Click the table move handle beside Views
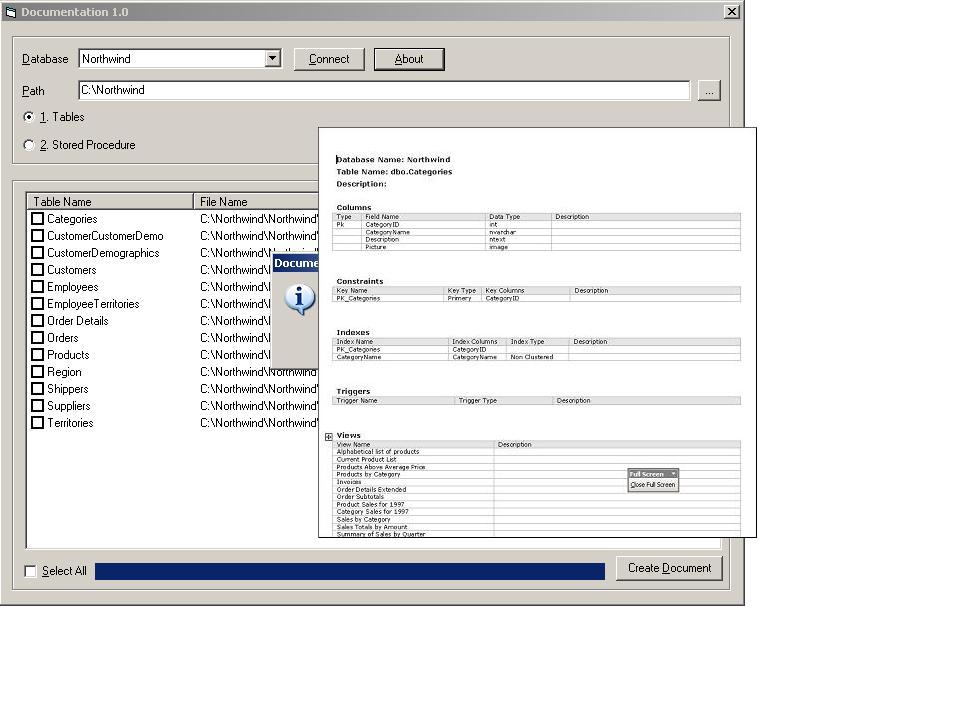Image resolution: width=962 pixels, height=704 pixels. (328, 436)
